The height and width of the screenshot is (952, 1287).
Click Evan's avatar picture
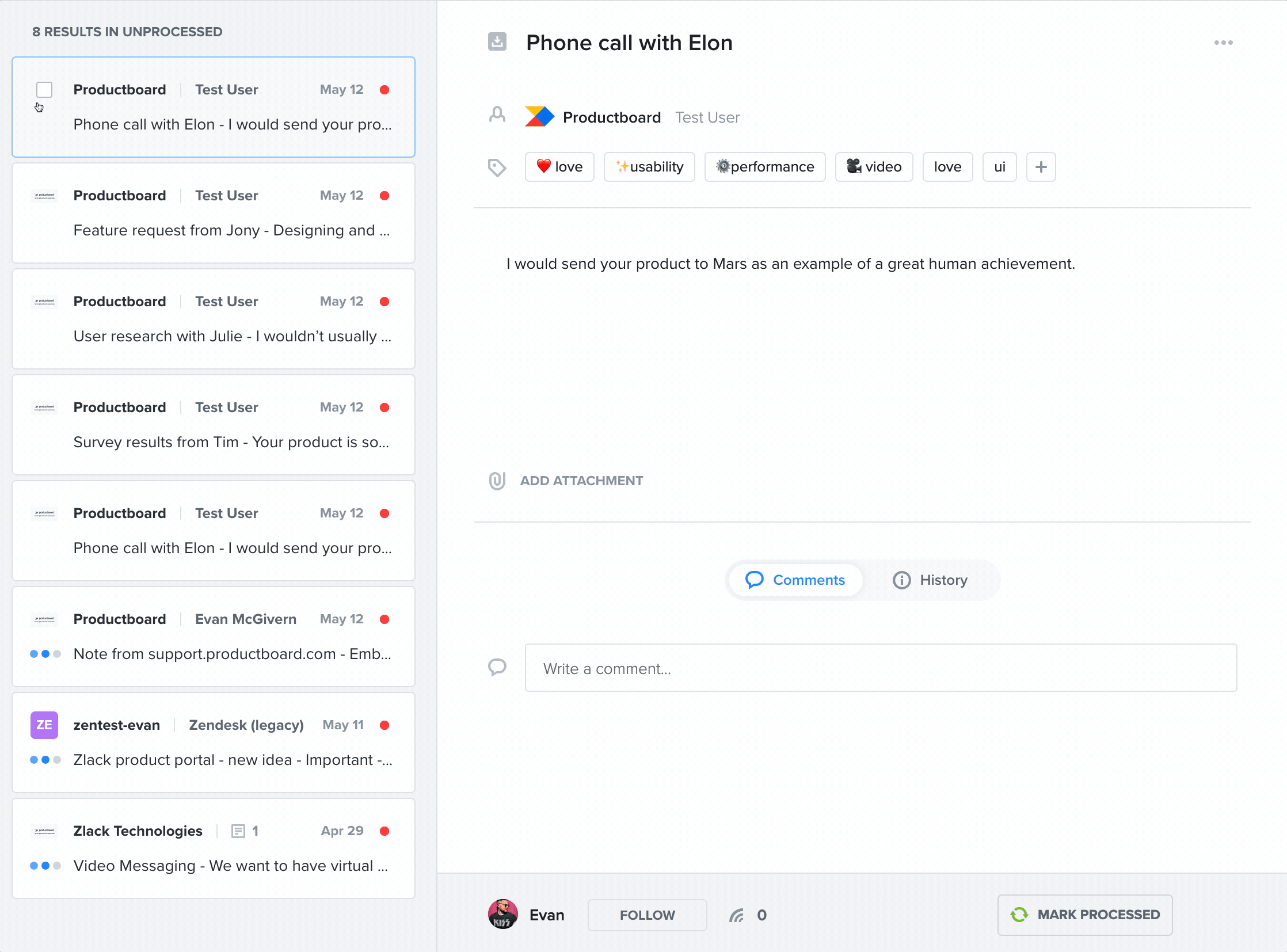(502, 914)
